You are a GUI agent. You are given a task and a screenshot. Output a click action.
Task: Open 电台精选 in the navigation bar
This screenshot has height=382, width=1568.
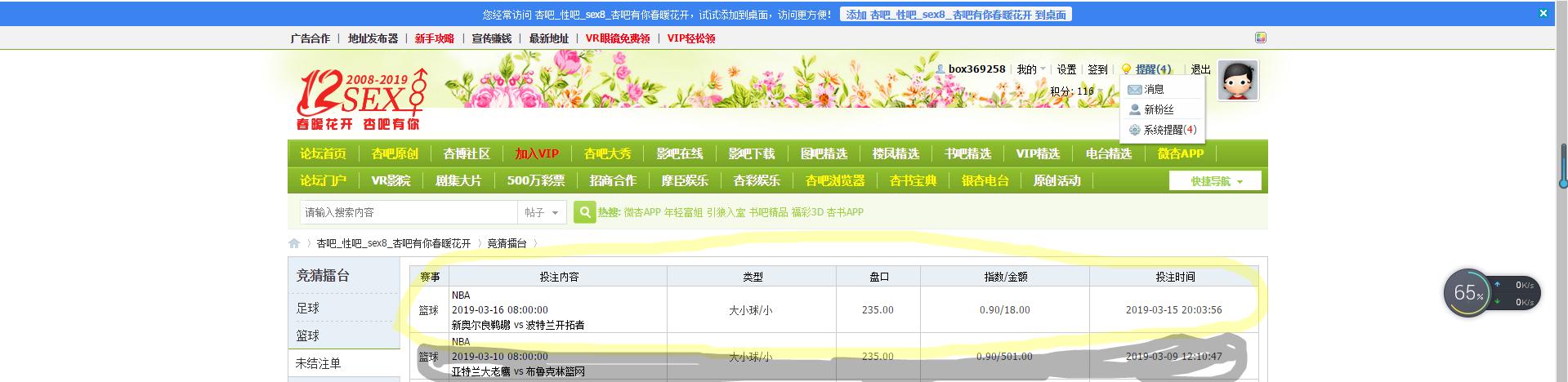pyautogui.click(x=1109, y=153)
